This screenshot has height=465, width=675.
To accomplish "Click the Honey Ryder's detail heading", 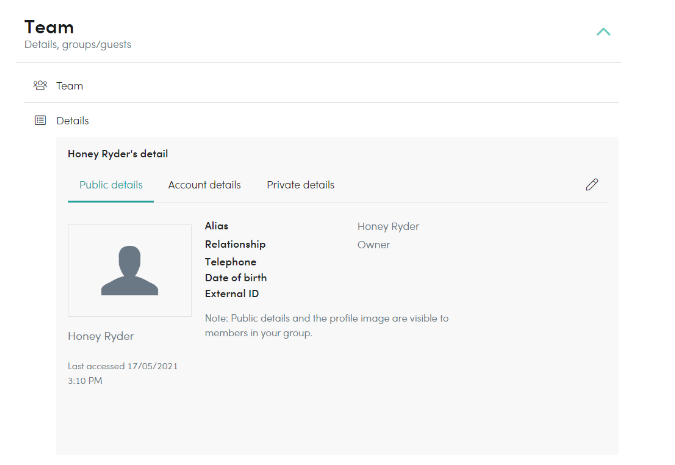I will click(118, 154).
